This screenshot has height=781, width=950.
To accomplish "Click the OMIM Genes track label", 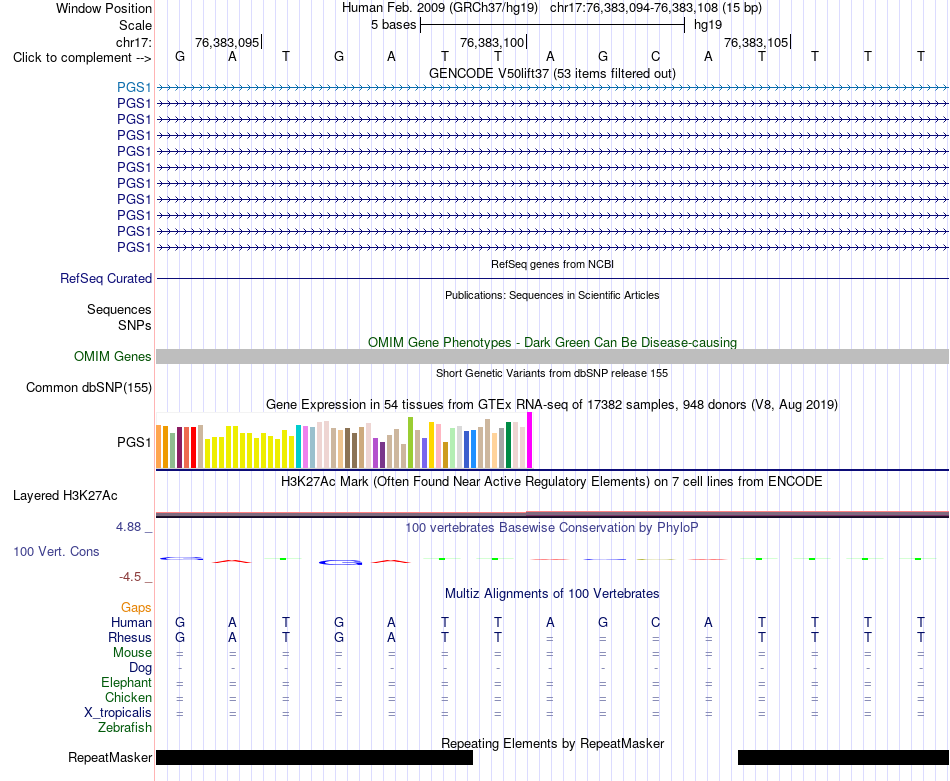I will 112,356.
